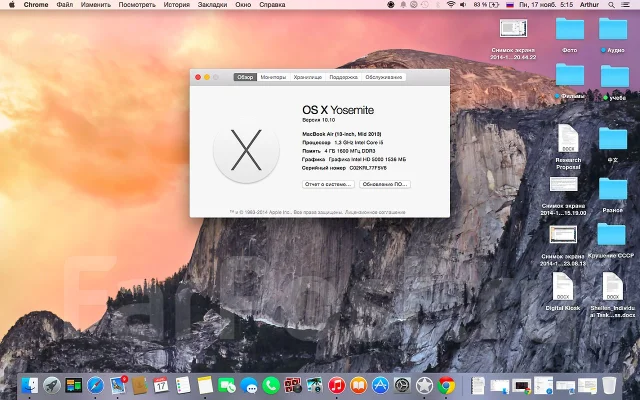Open Calendar icon showing 17
This screenshot has height=400, width=640.
(161, 385)
